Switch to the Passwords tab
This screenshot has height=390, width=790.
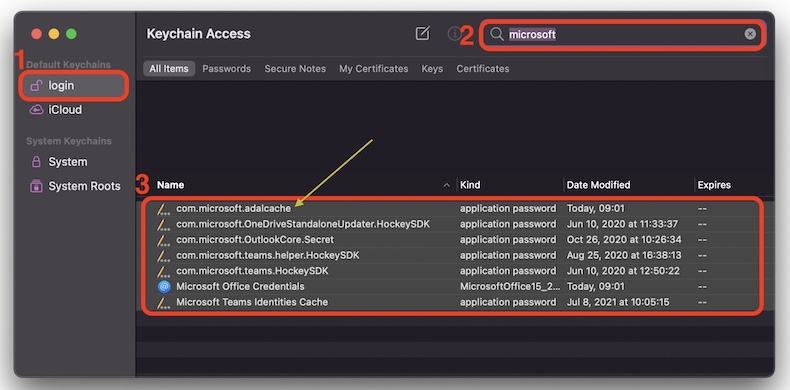[x=227, y=69]
